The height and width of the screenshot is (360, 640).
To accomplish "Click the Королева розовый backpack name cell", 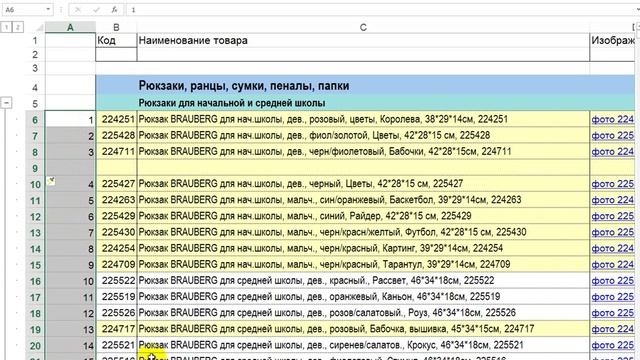I will [x=363, y=119].
